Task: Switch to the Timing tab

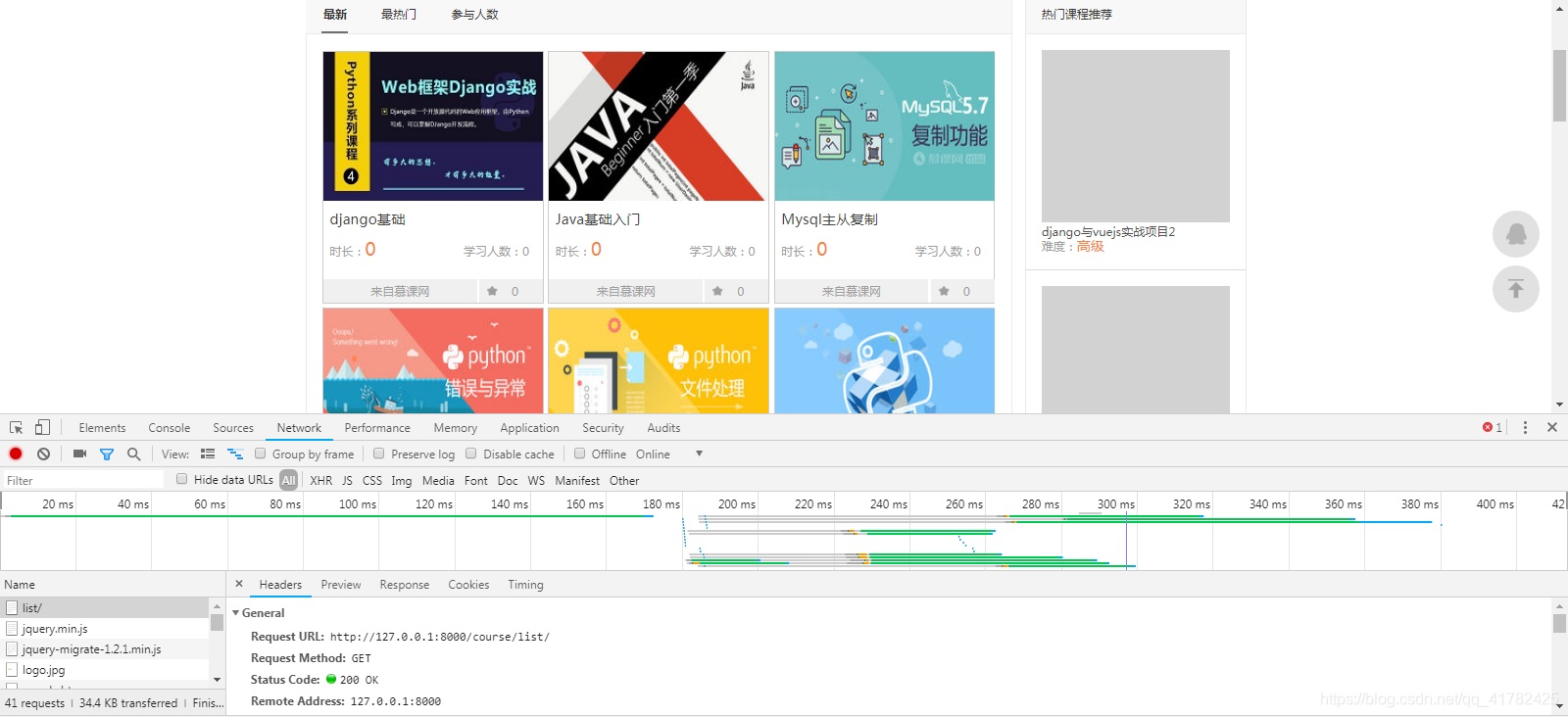Action: click(525, 585)
